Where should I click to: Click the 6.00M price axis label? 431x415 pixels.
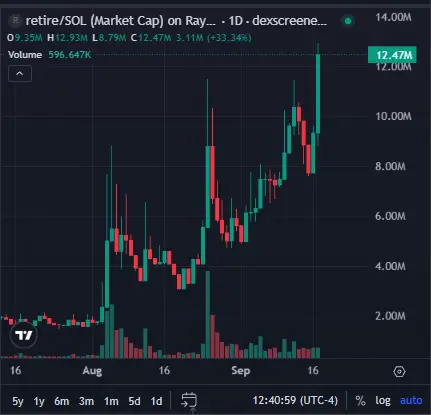[390, 216]
